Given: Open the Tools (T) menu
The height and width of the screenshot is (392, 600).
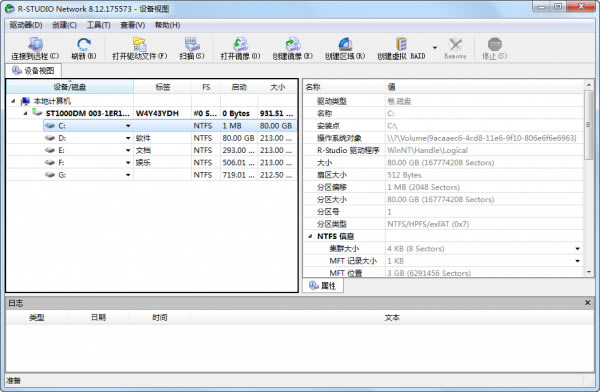Looking at the screenshot, I should pos(98,25).
